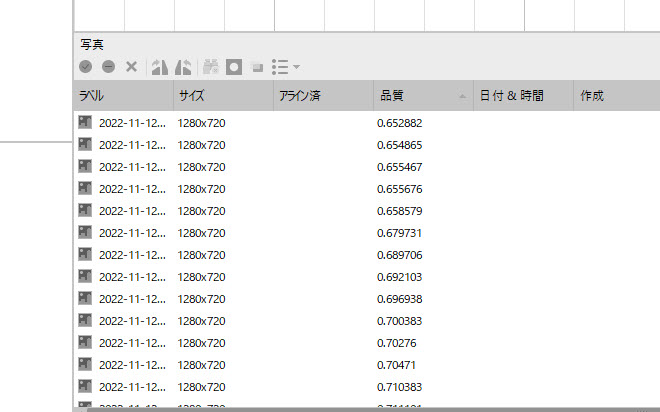Click the 1280x720 size in row 0.652882

tap(201, 123)
